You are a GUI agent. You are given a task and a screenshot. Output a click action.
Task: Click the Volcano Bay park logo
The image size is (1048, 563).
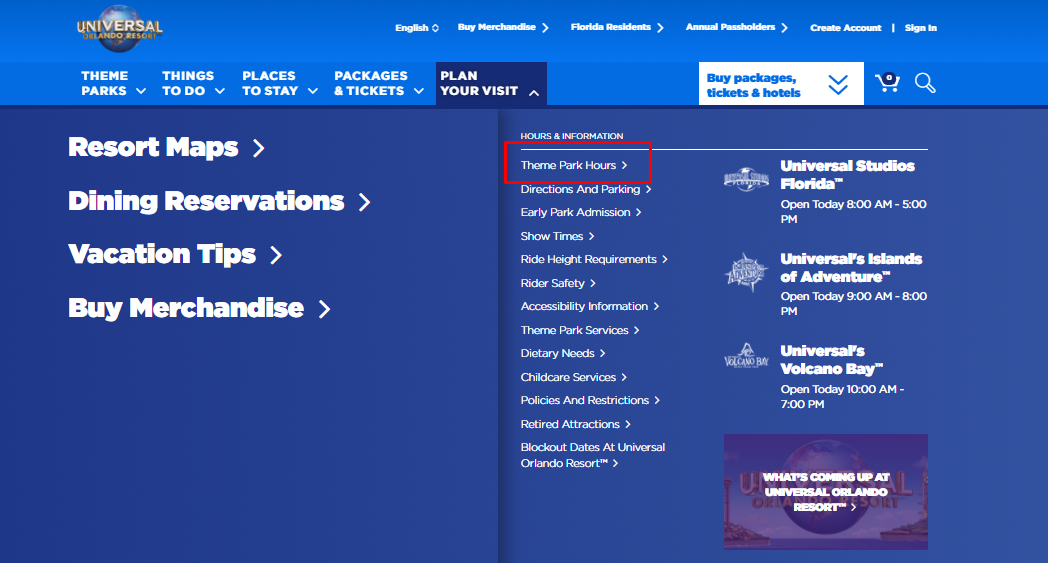click(x=748, y=358)
